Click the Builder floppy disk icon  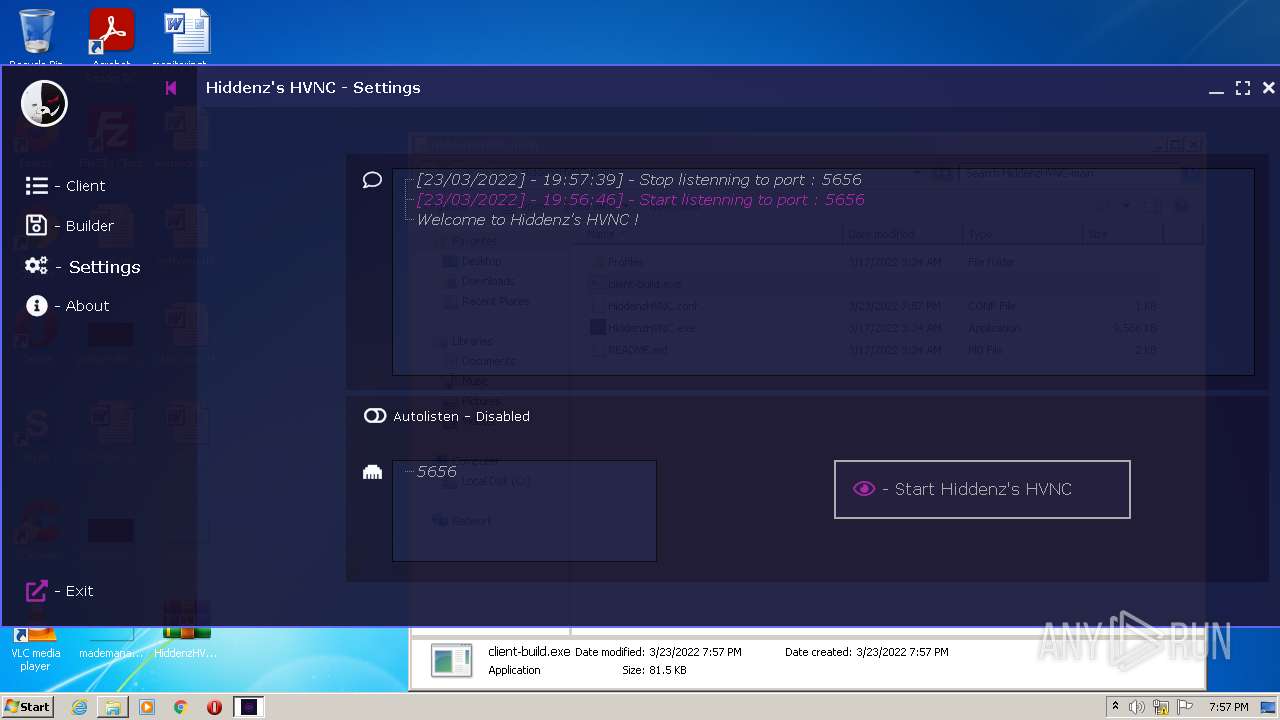36,226
